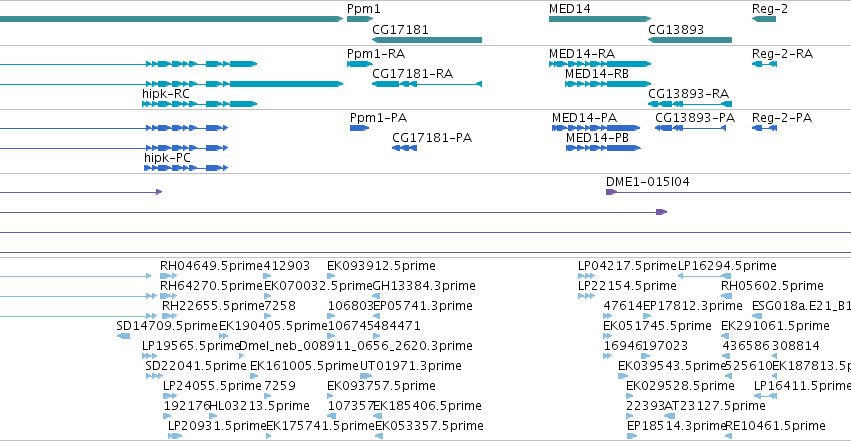The image size is (851, 441).
Task: Select transcript Reg-2-RA
Action: (x=764, y=64)
